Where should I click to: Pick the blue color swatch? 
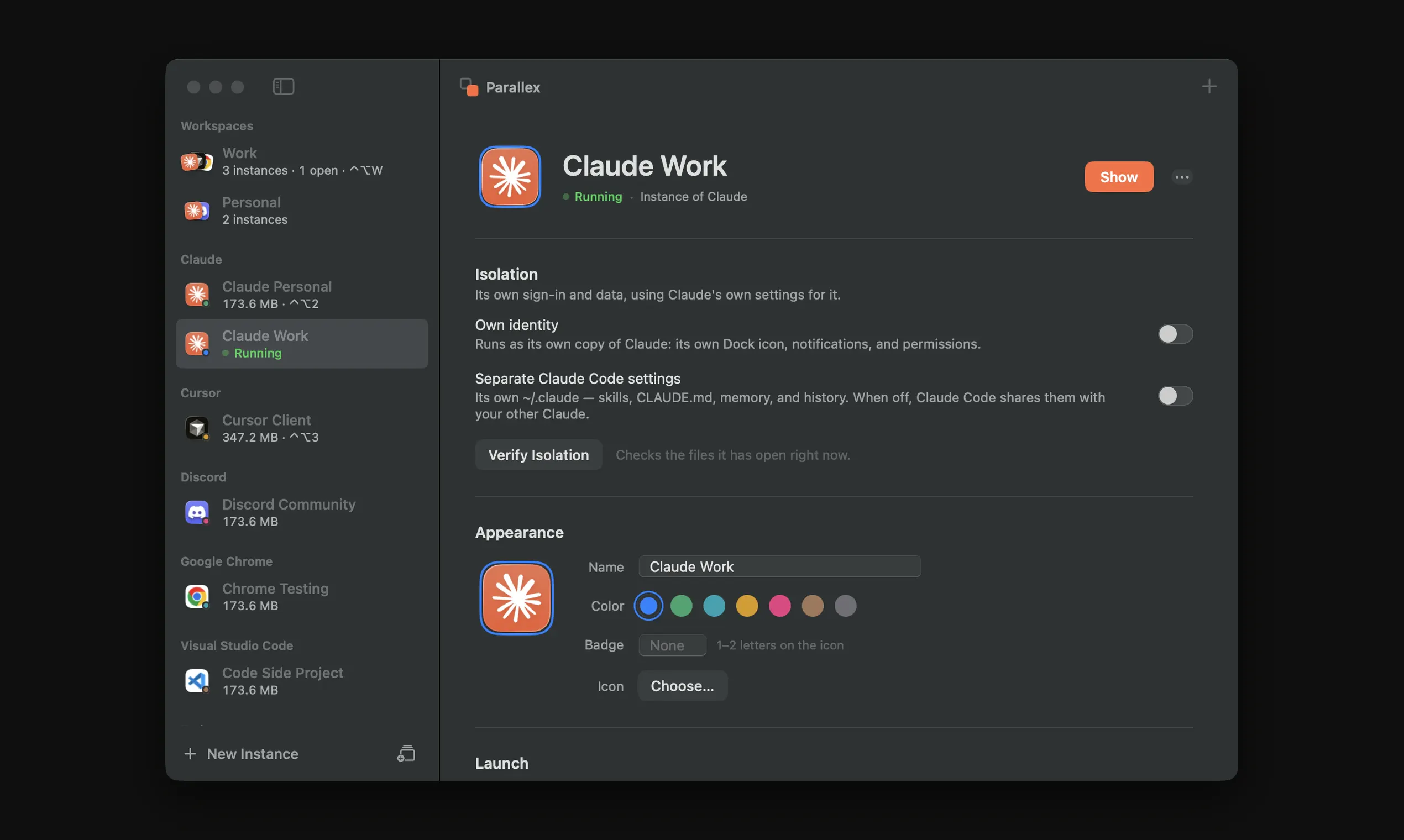648,606
